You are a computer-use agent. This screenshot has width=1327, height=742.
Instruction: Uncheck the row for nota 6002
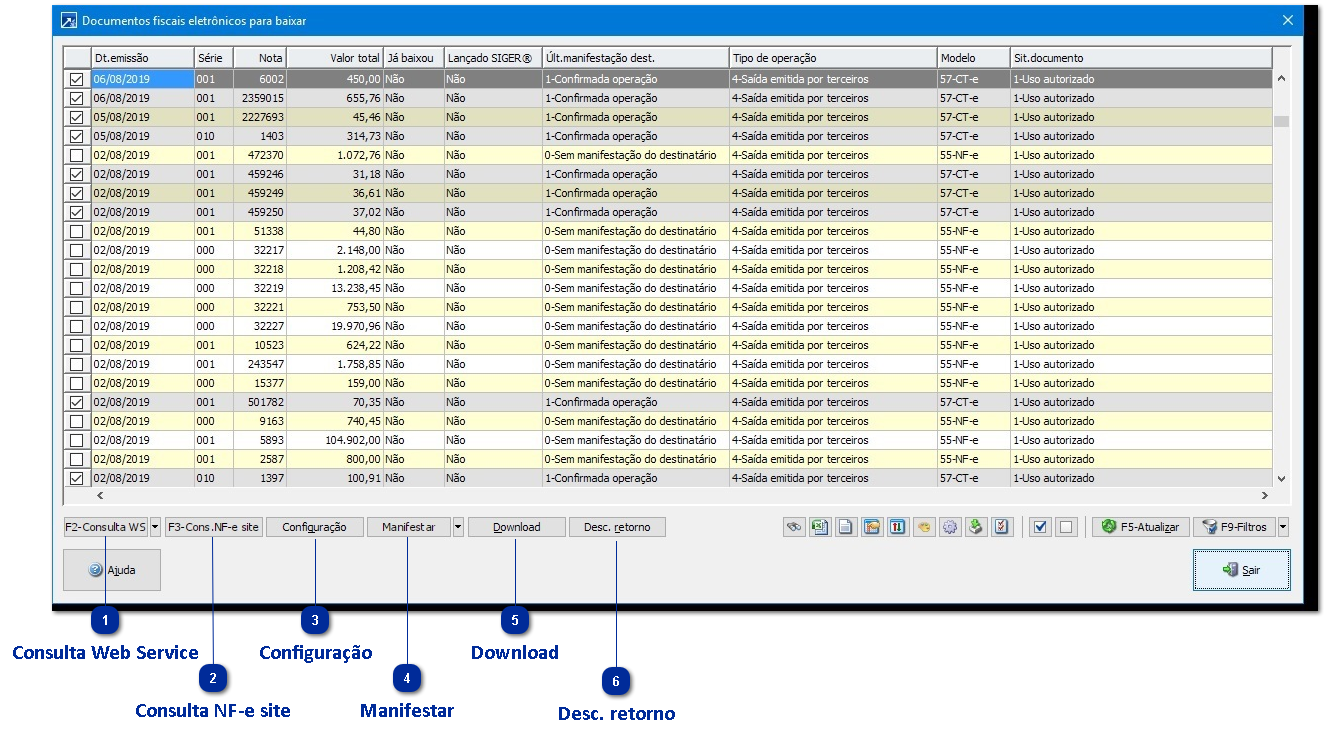[76, 79]
